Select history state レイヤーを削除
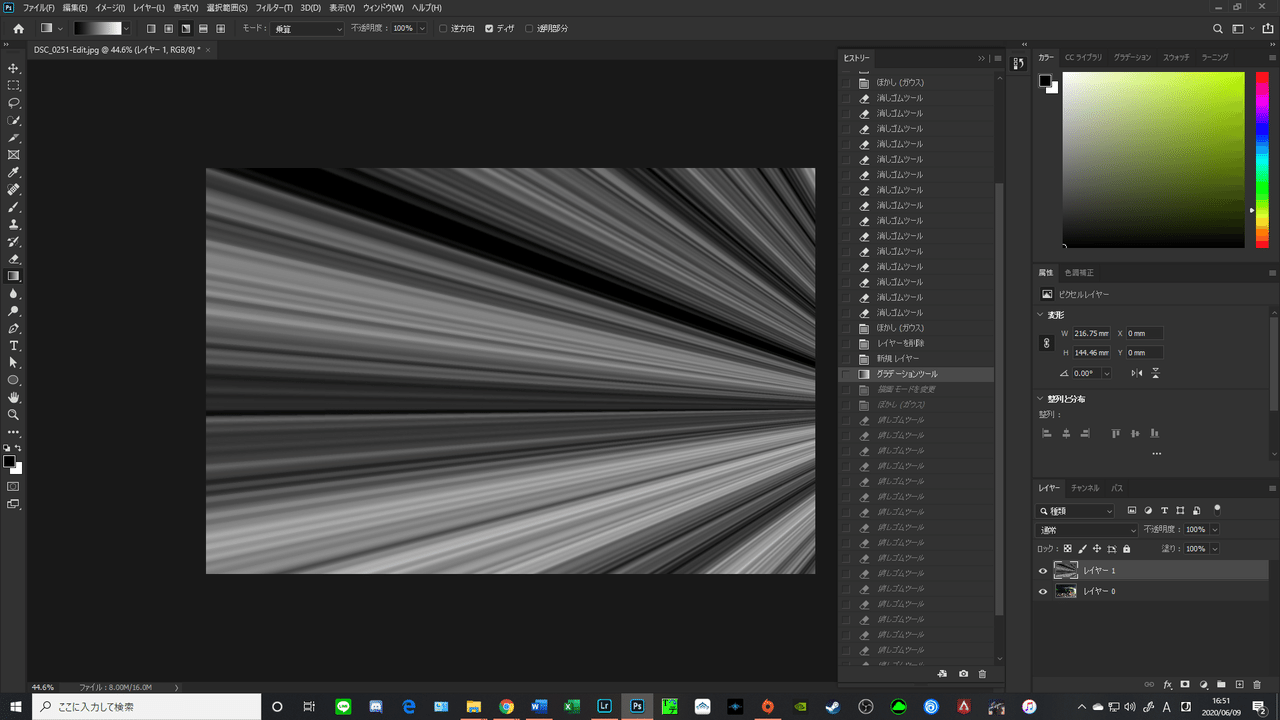Viewport: 1280px width, 720px height. click(916, 343)
